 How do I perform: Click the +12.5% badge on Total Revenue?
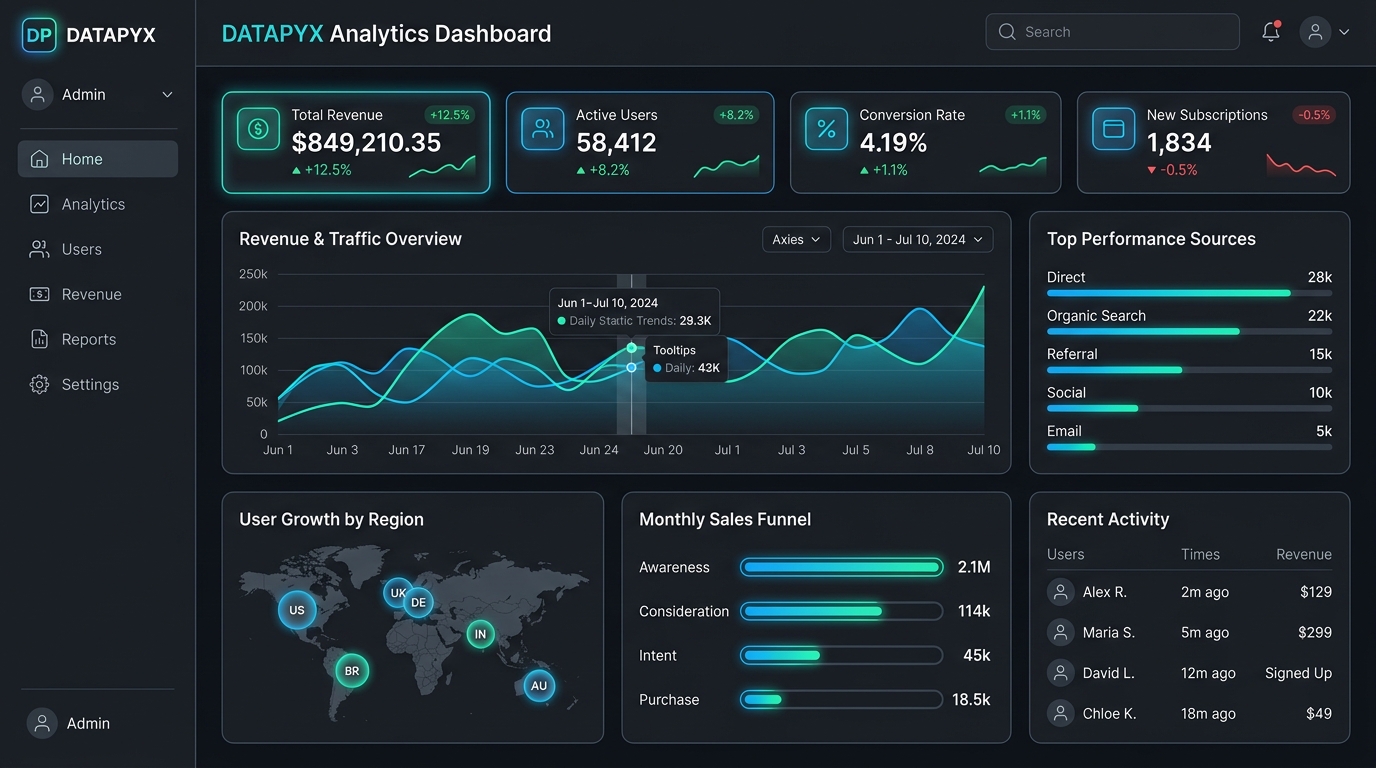[449, 115]
